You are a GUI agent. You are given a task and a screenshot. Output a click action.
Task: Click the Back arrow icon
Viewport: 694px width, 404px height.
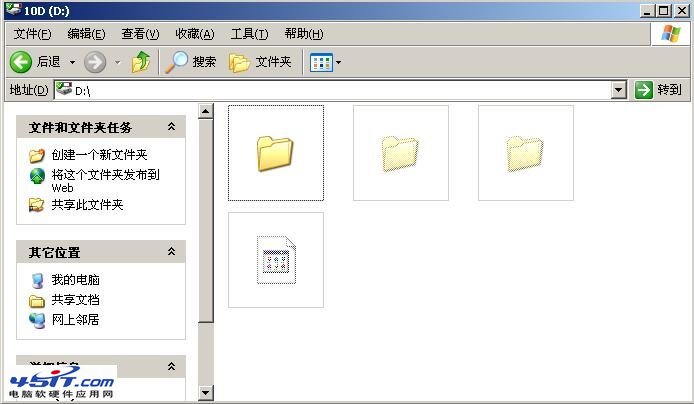(x=21, y=62)
